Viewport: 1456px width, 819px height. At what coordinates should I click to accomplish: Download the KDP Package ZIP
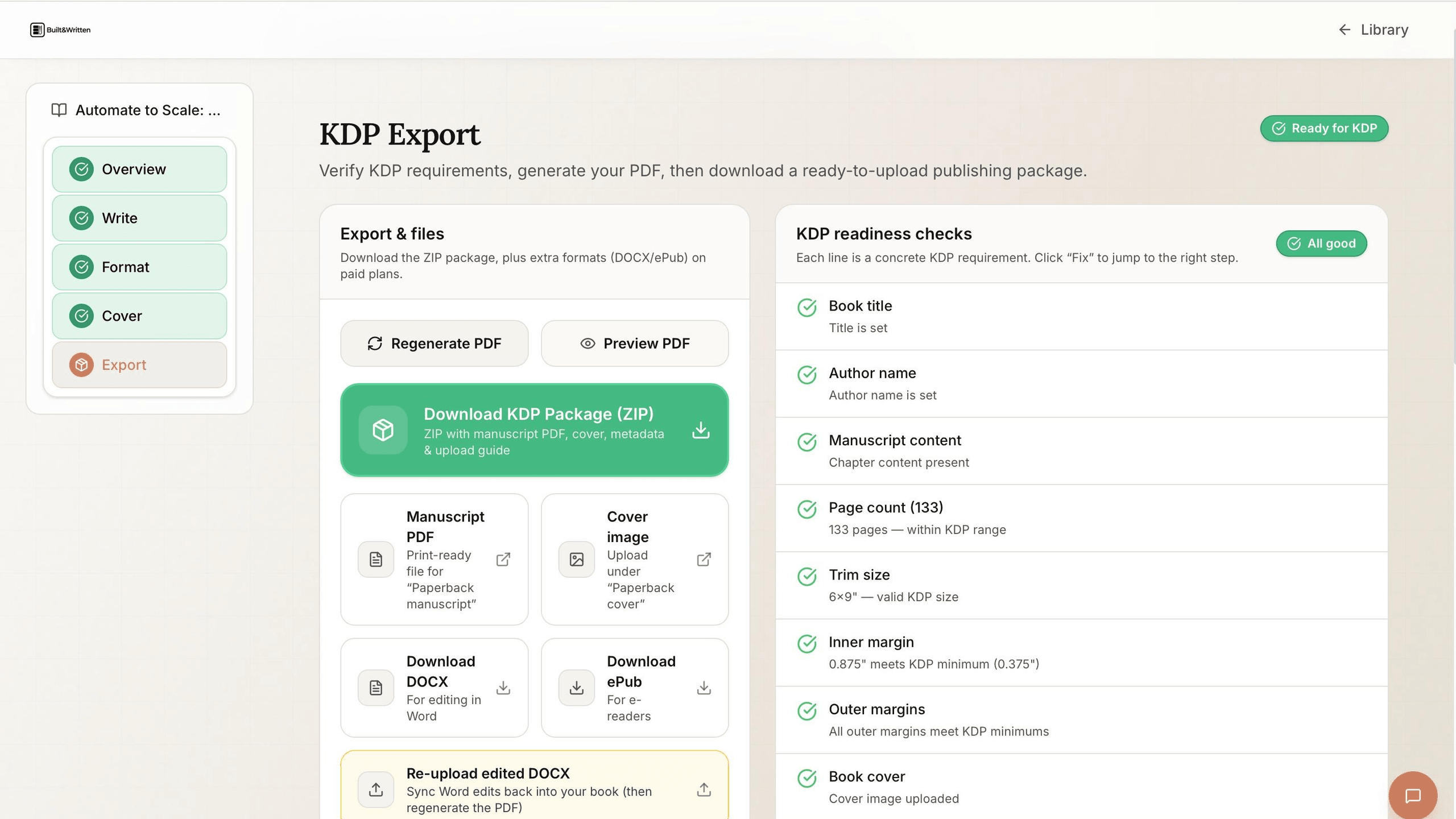tap(534, 430)
